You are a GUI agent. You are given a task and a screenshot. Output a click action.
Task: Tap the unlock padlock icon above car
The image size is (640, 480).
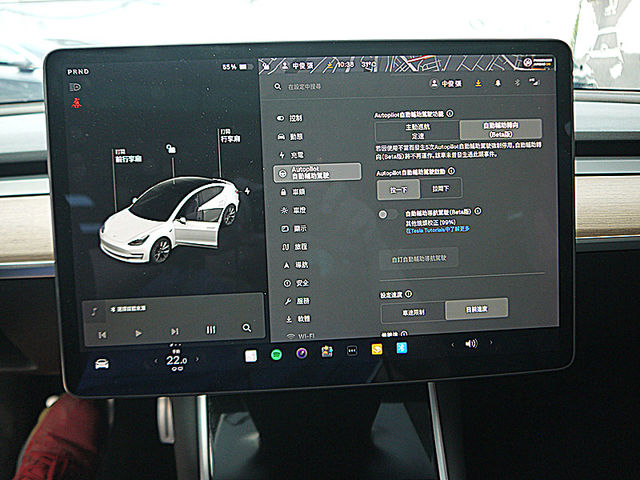click(x=171, y=149)
